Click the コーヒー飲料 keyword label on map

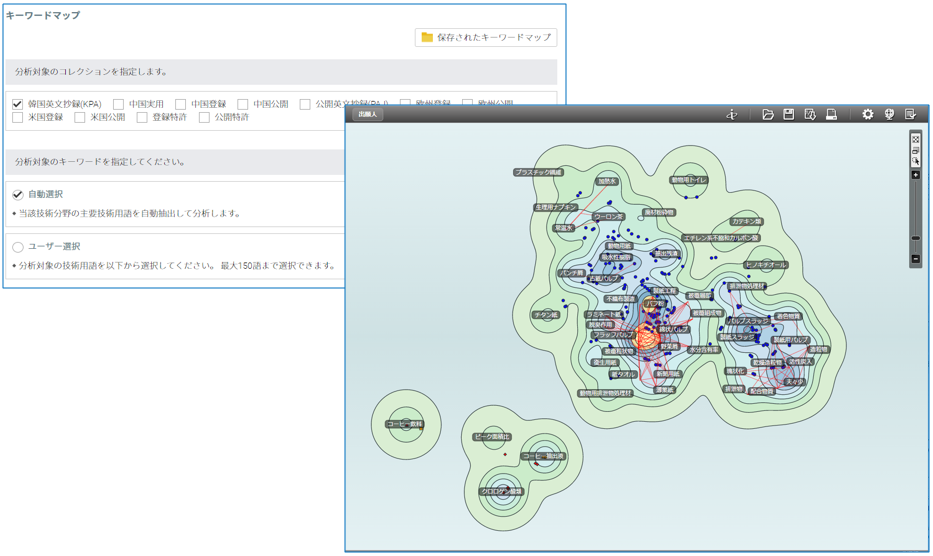tap(404, 424)
